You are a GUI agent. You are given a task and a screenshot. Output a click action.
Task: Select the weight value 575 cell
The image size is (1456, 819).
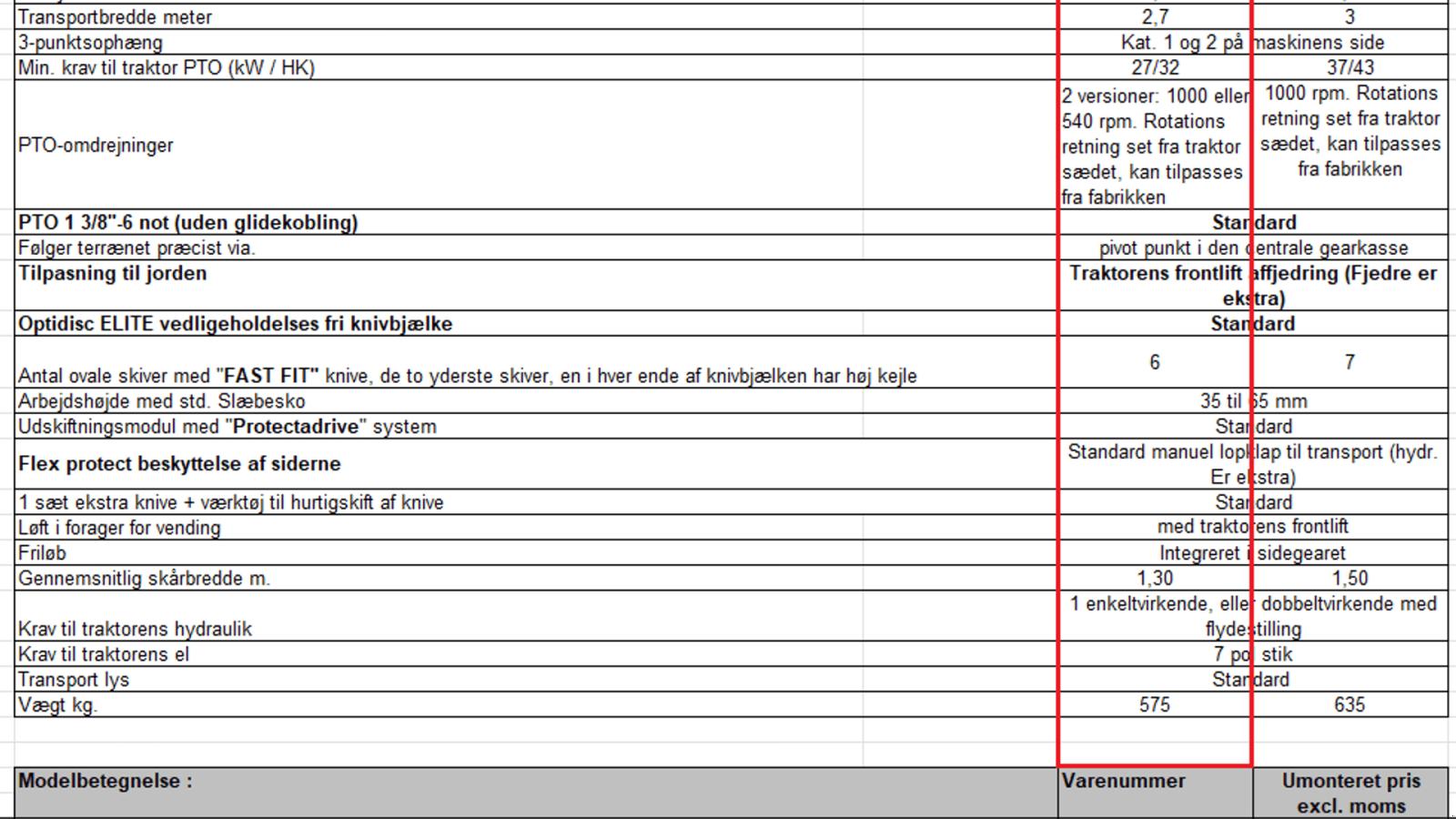tap(1155, 705)
